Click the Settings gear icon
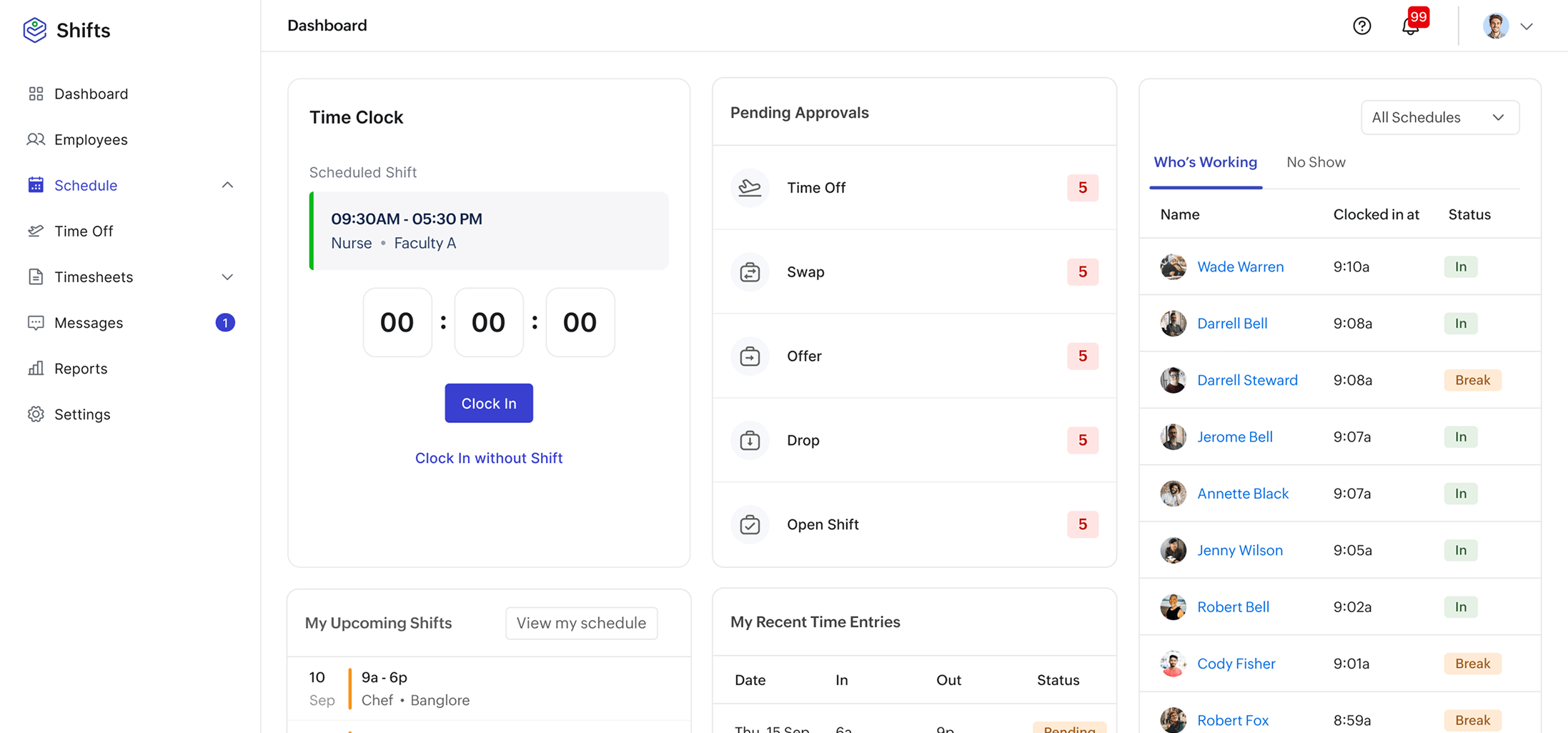 (36, 414)
